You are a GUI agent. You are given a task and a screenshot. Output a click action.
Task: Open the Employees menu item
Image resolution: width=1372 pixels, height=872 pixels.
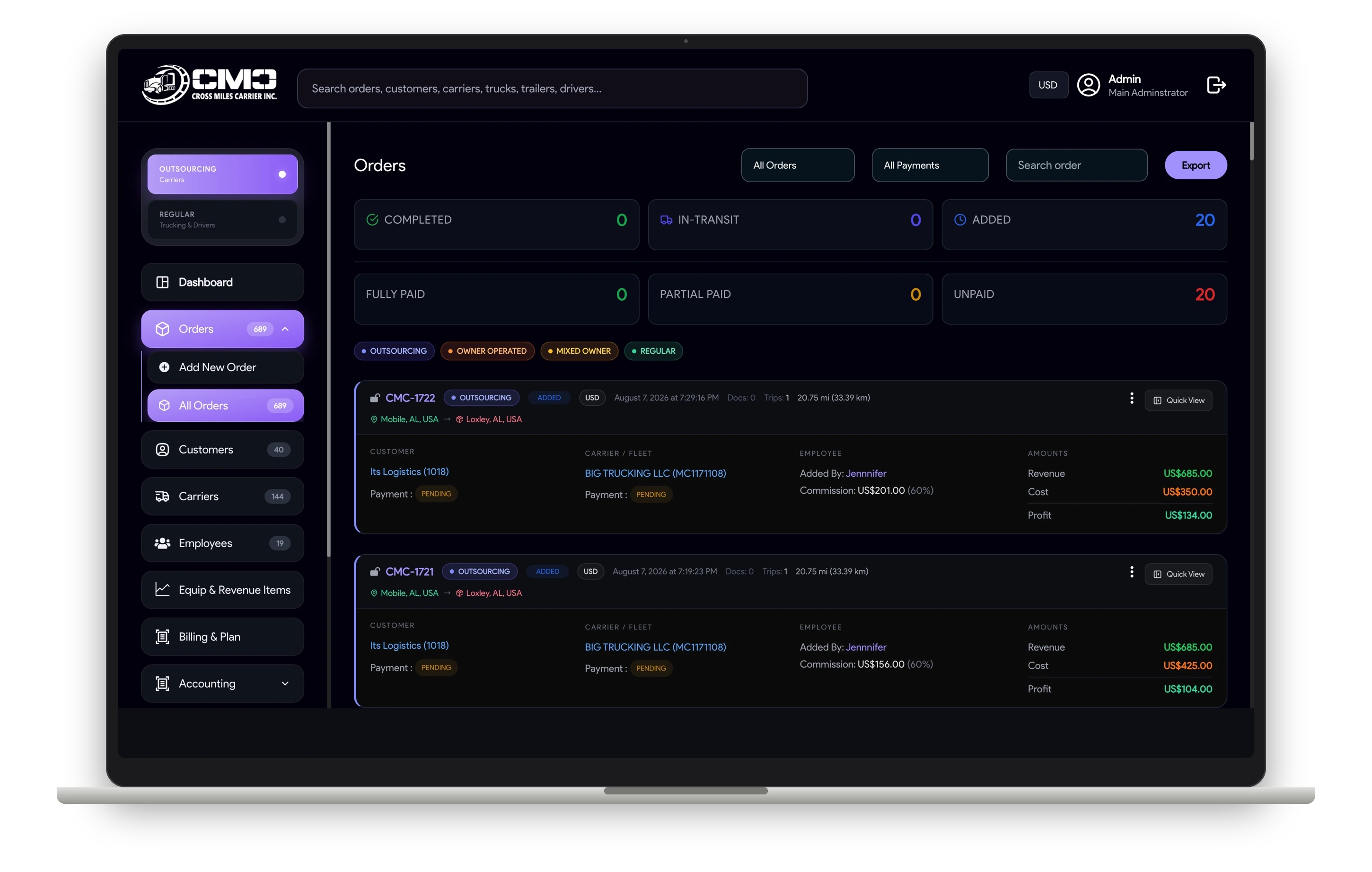click(222, 543)
